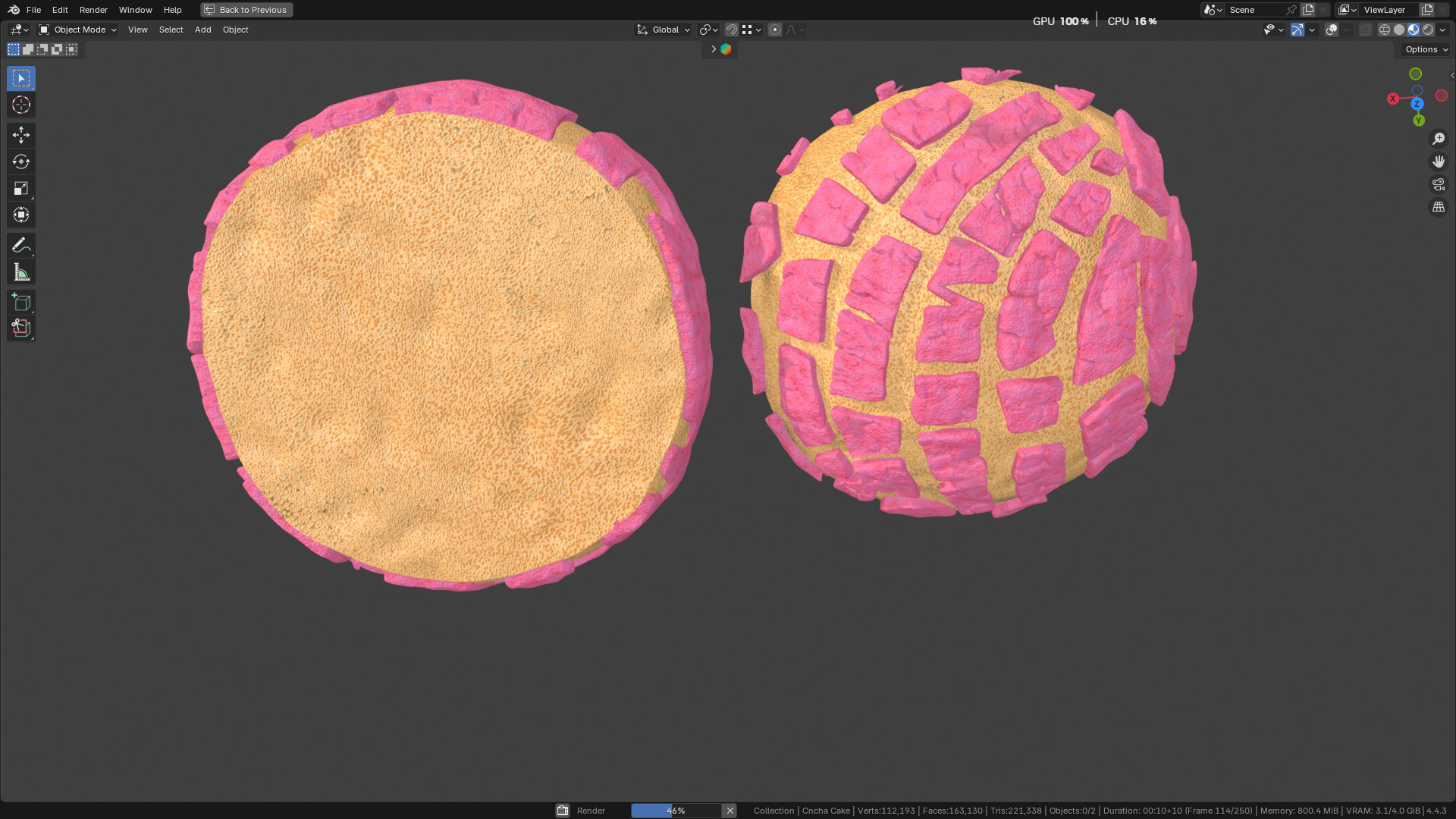Click the Blender logo menu
1456x819 pixels.
(x=14, y=10)
